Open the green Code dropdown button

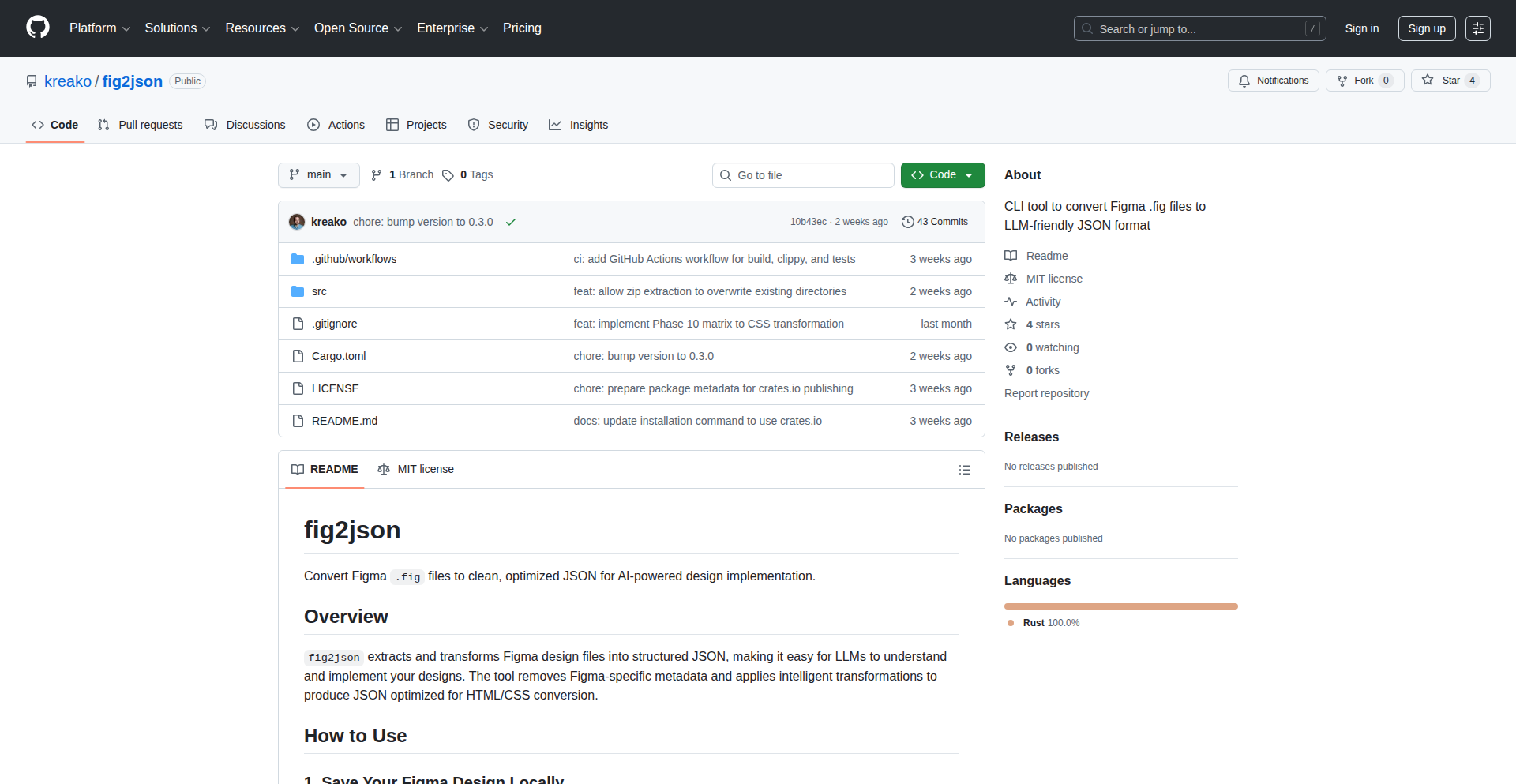coord(943,175)
